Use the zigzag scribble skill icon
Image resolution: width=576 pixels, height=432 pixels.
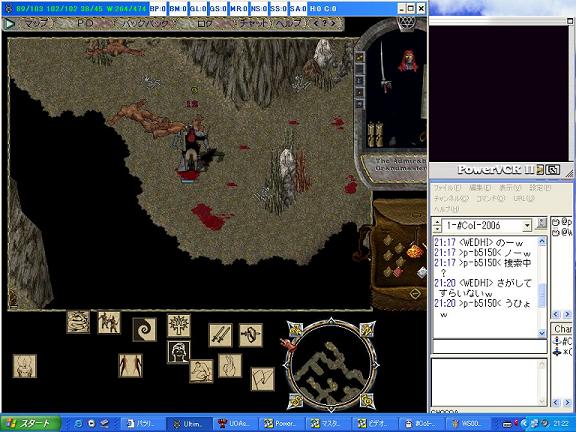pyautogui.click(x=263, y=379)
